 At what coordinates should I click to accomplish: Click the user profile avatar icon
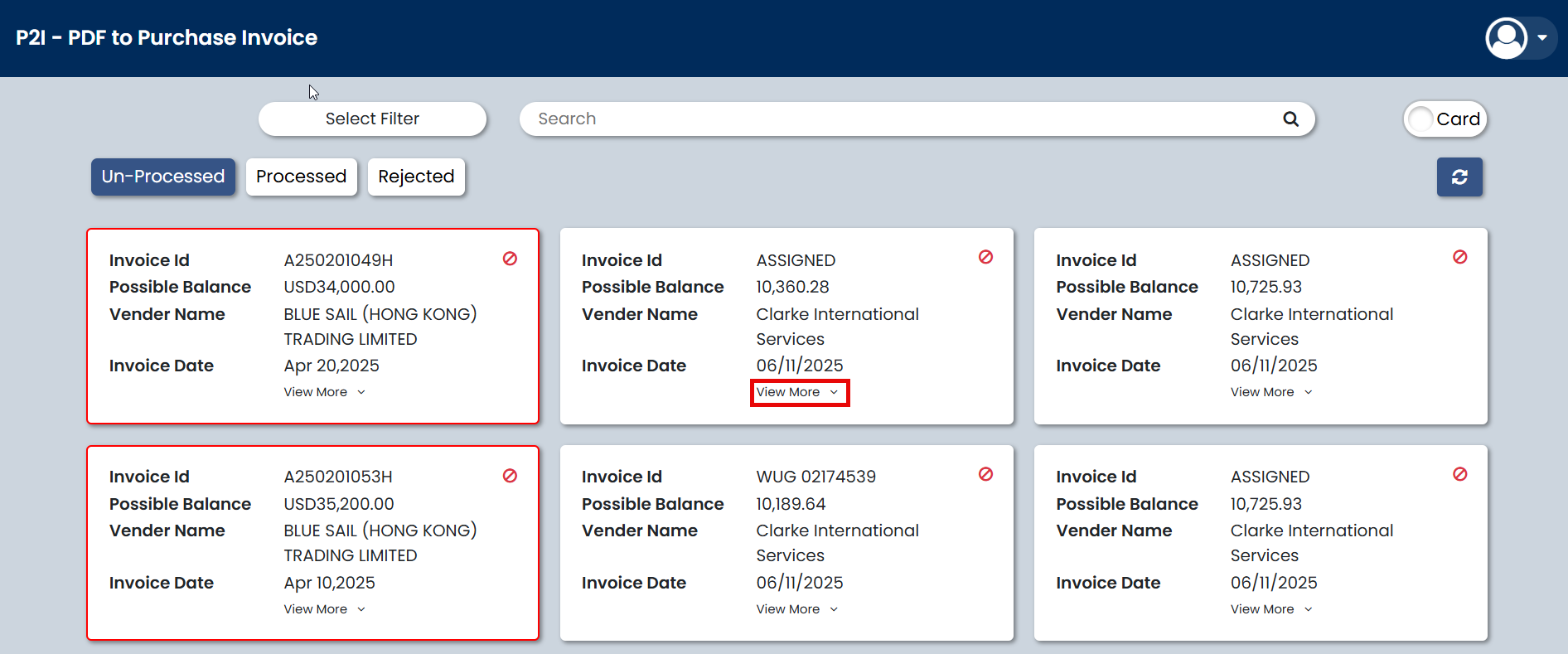click(1506, 38)
